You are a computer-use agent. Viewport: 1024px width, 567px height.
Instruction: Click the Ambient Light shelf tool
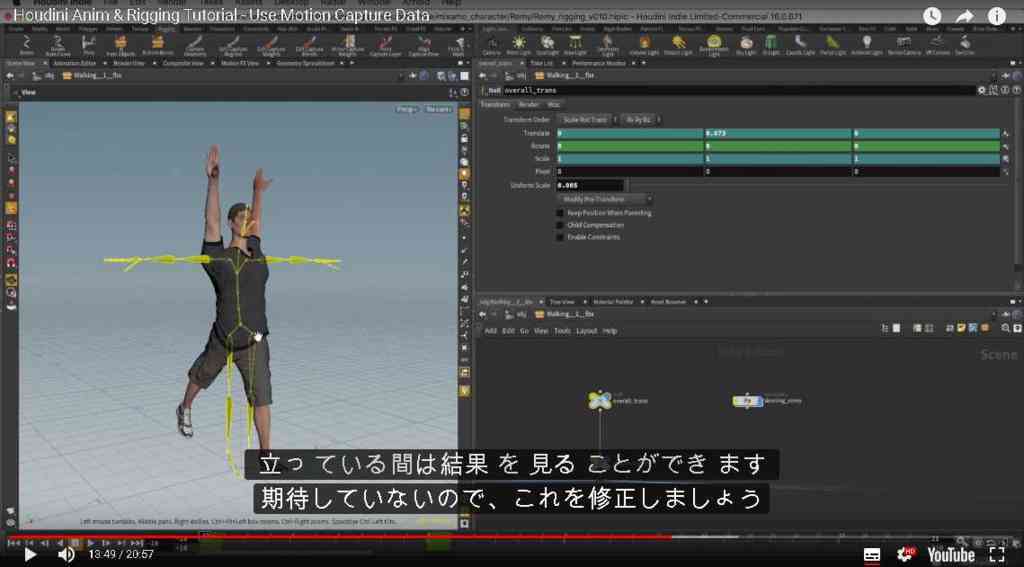(867, 45)
